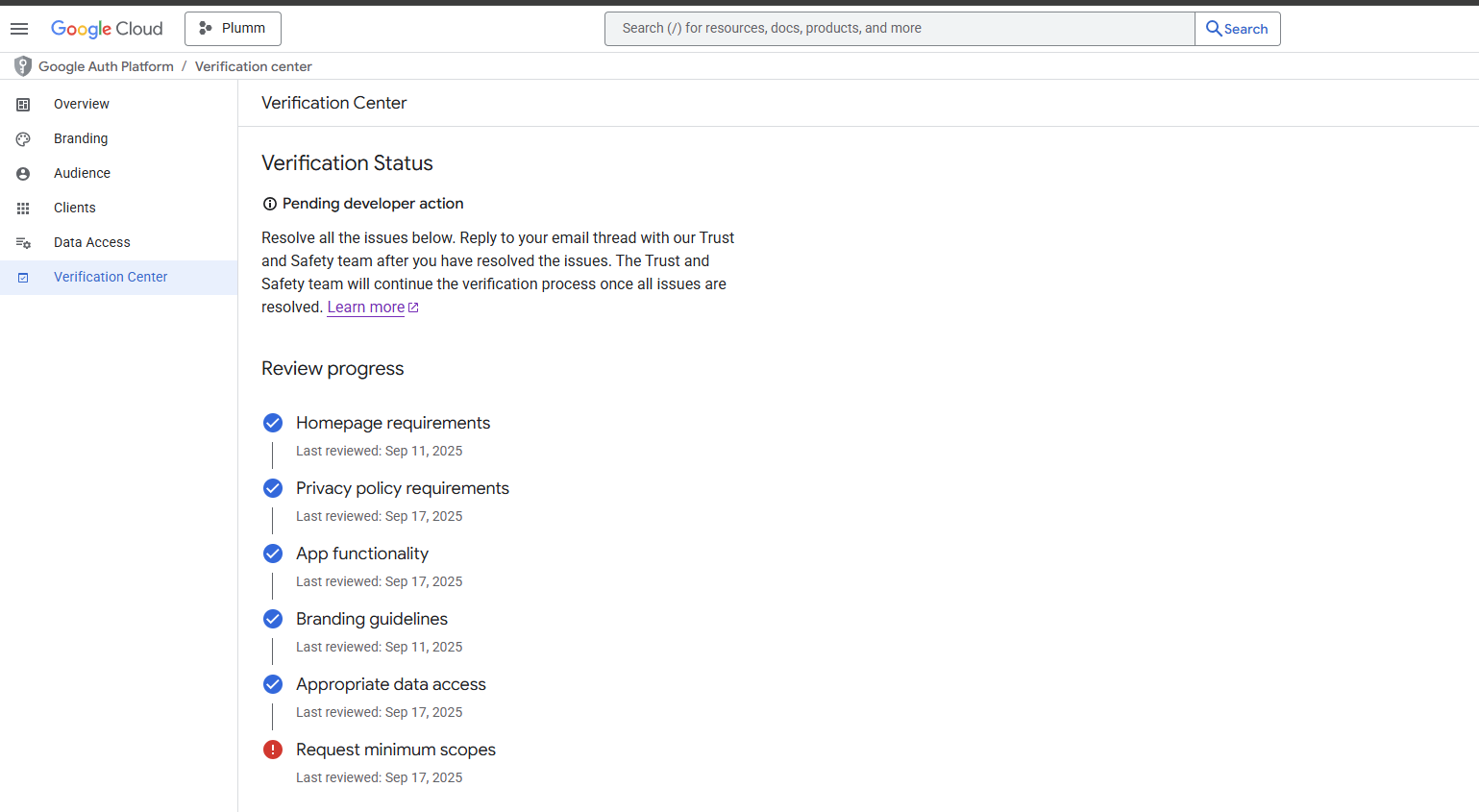This screenshot has height=812, width=1479.
Task: Click the Verification Center checkbox icon
Action: [23, 277]
